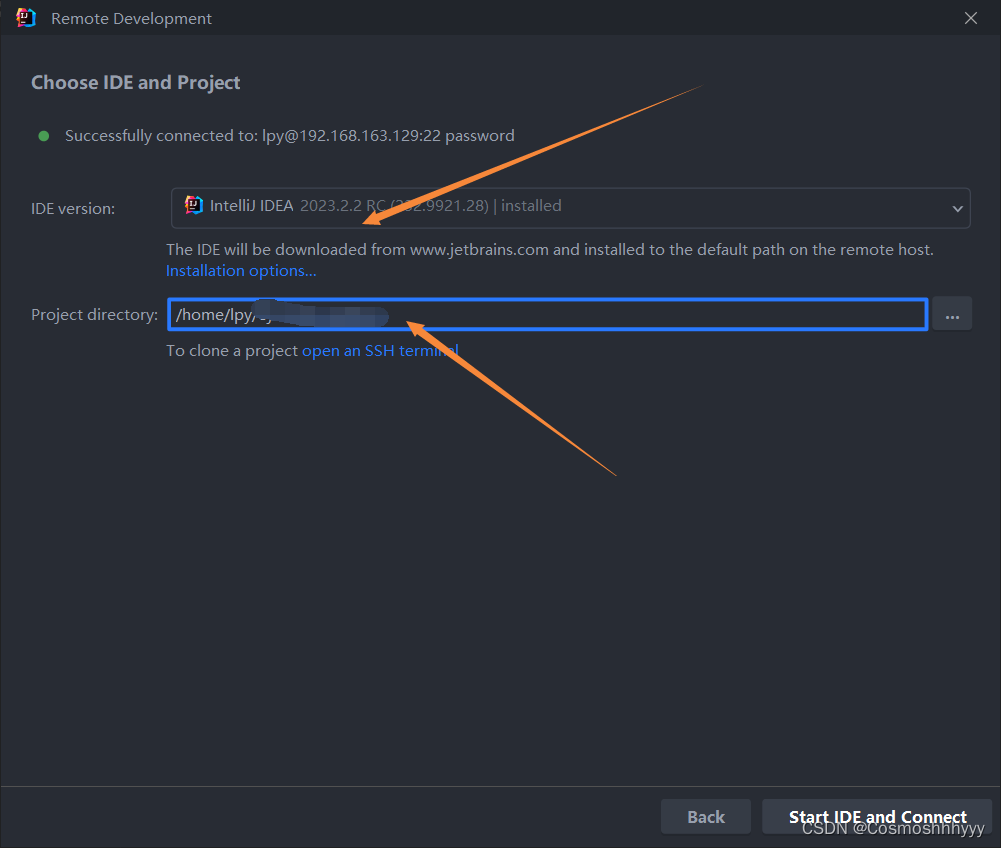
Task: Click the IntelliJ IDEA logo in IDE version field
Action: coord(193,205)
